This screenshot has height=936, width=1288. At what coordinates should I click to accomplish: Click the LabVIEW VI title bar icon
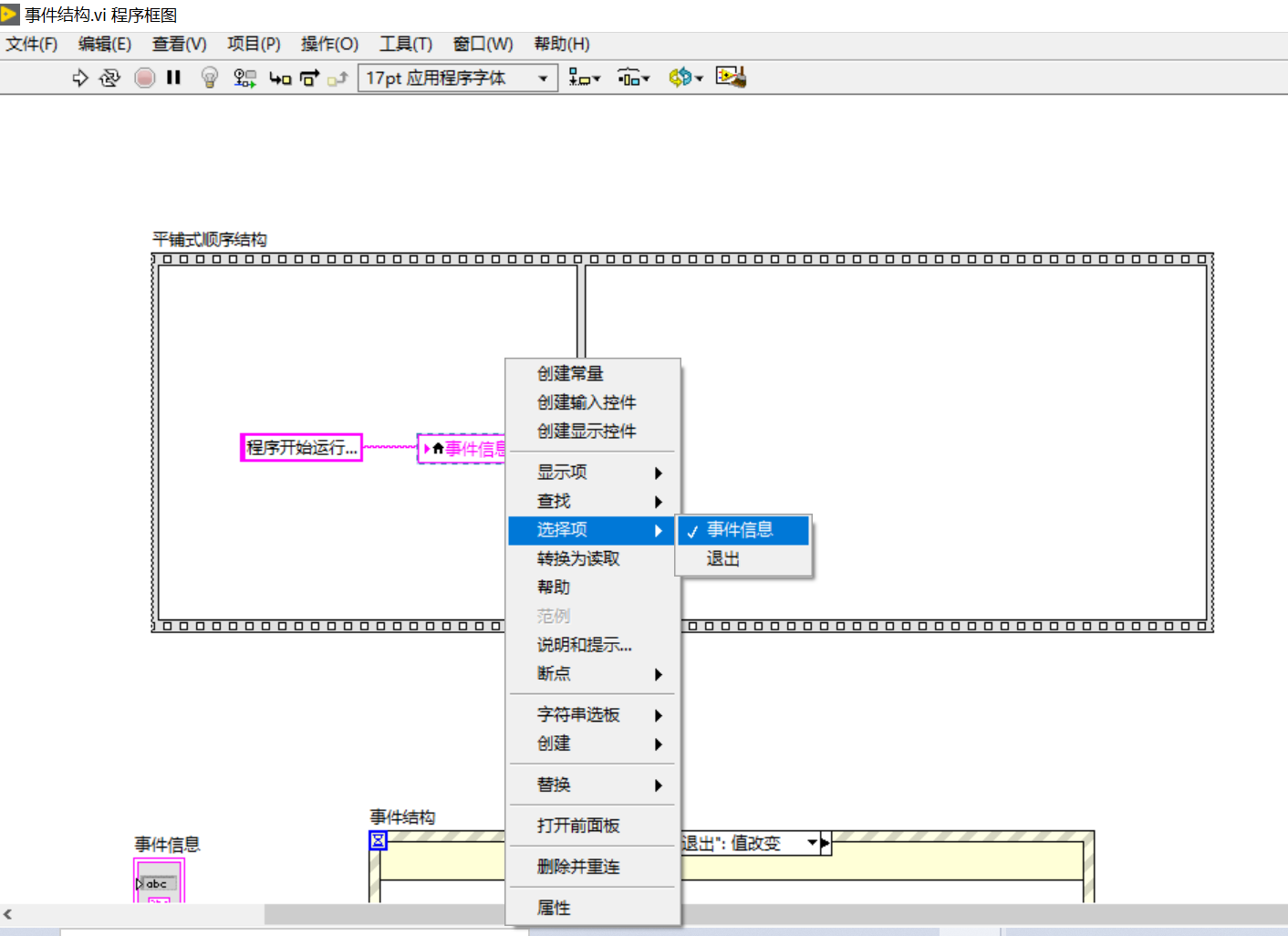click(x=10, y=15)
